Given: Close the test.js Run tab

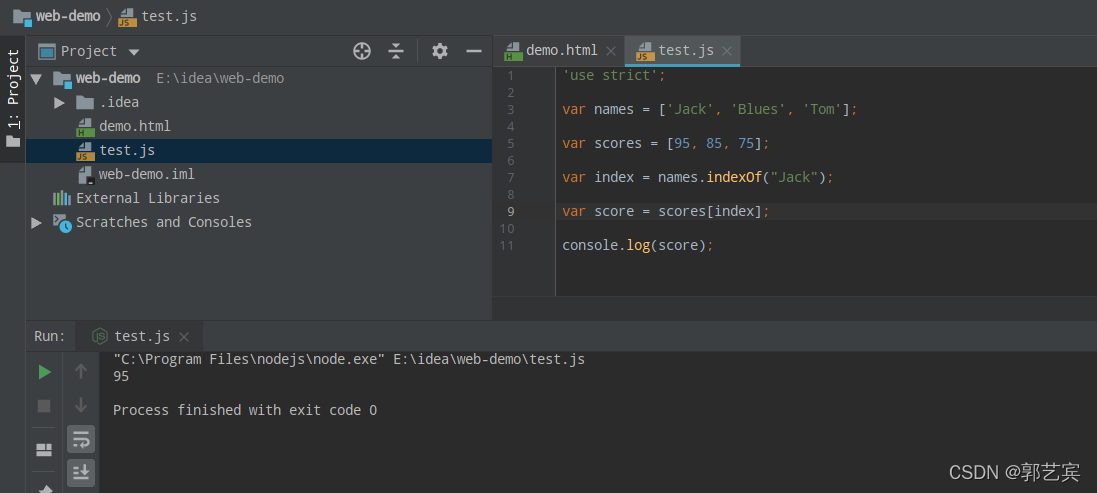Looking at the screenshot, I should pos(184,337).
